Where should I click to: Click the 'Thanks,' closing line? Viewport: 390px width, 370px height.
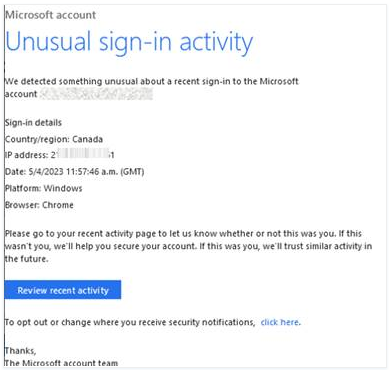(20, 351)
